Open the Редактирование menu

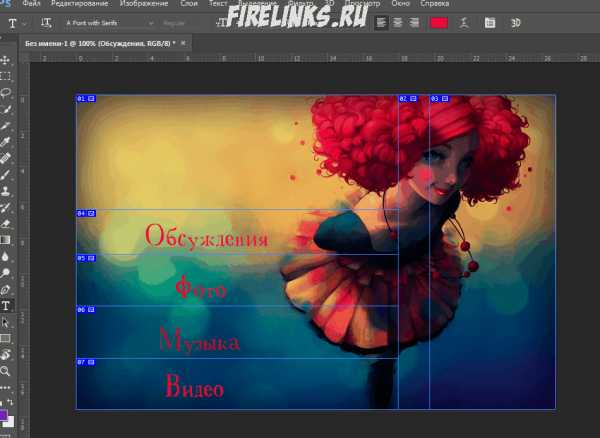coord(80,3)
